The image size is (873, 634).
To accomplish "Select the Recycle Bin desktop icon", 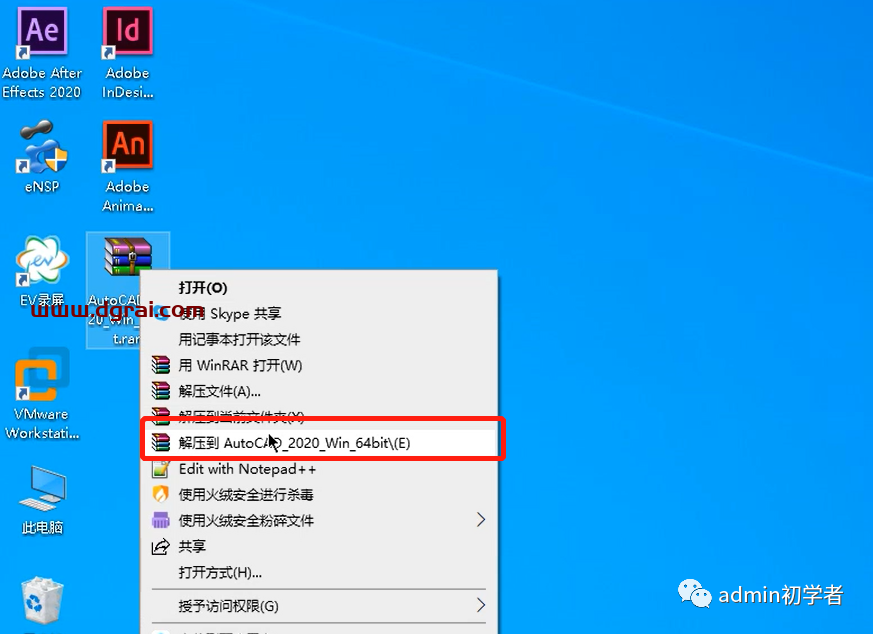I will pos(42,601).
